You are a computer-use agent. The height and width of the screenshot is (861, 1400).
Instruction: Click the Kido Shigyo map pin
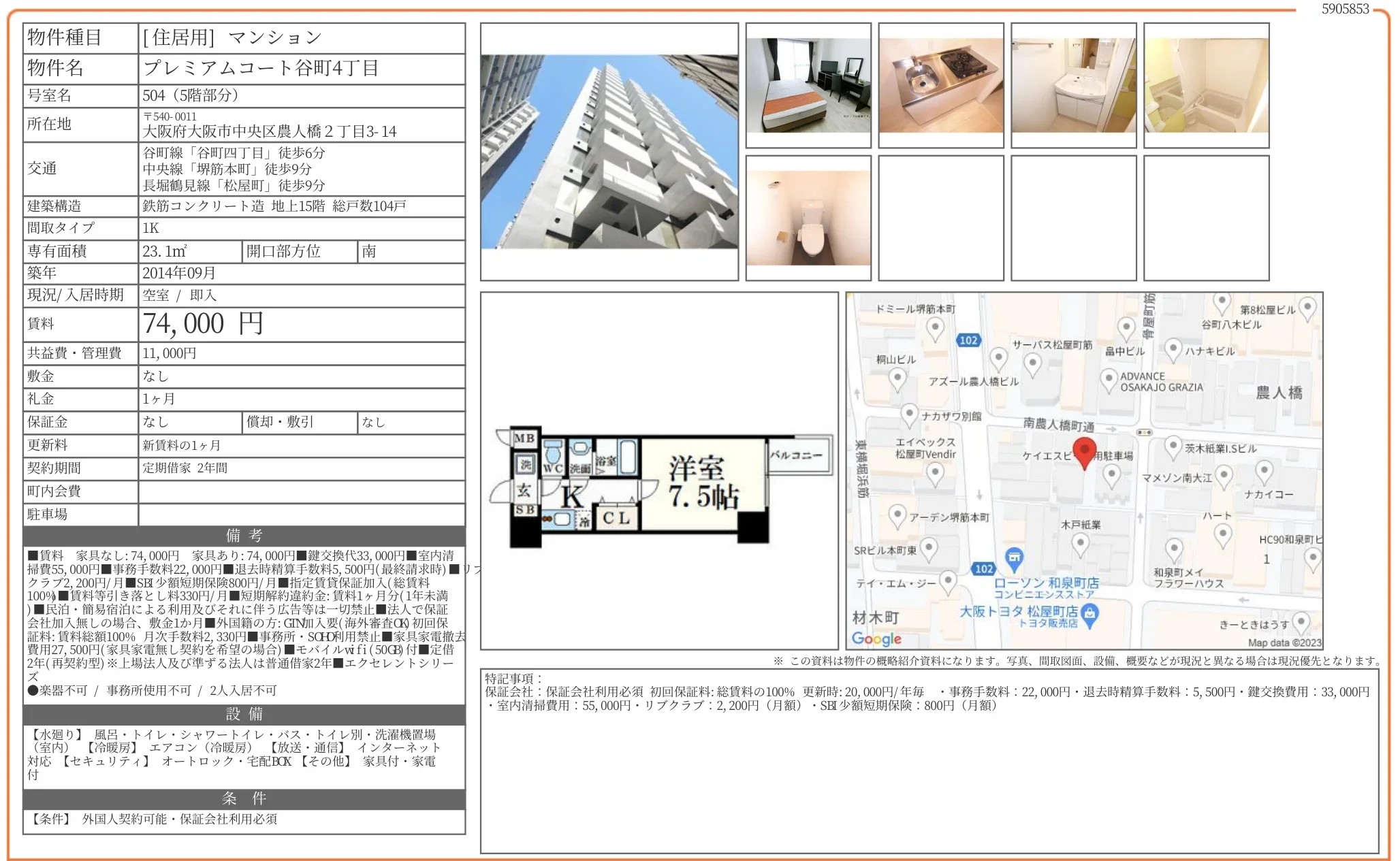pos(1080,543)
